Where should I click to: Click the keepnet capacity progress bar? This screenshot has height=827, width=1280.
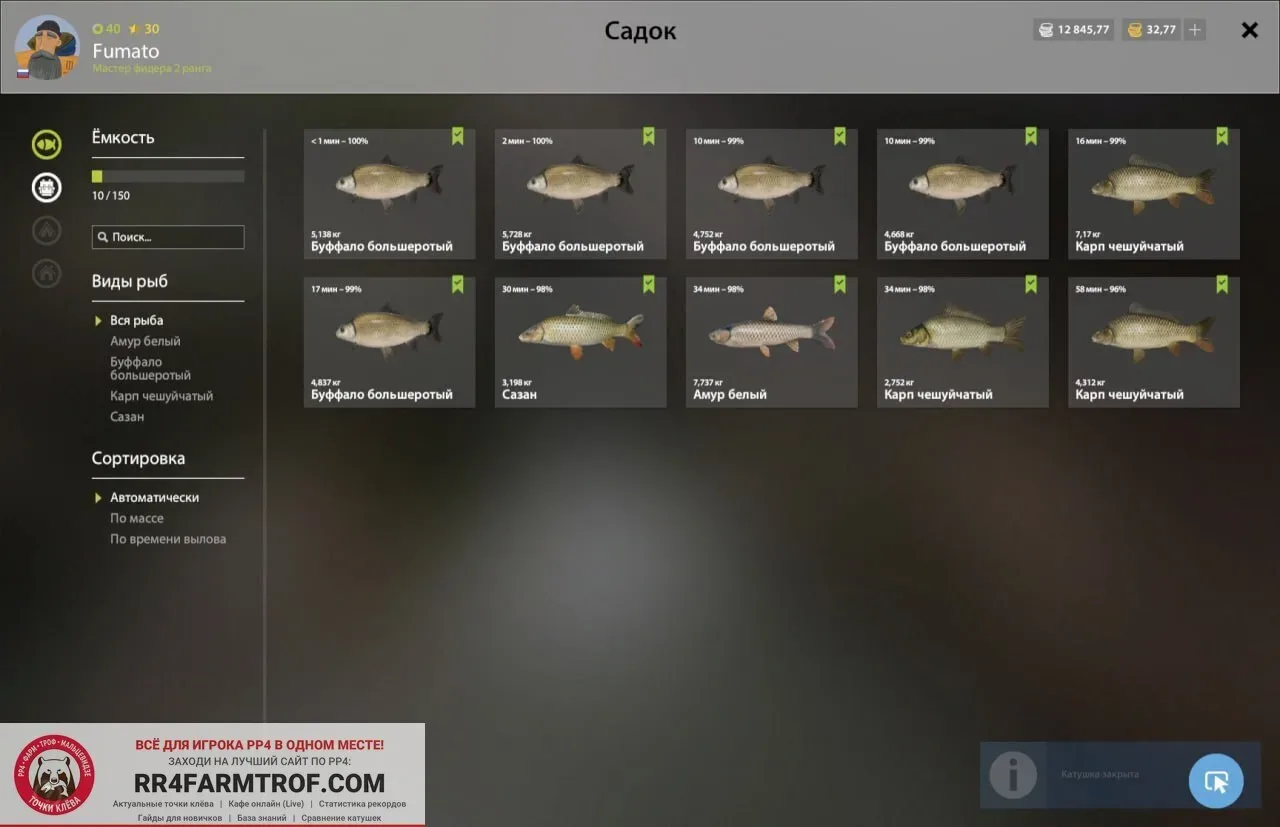click(168, 176)
